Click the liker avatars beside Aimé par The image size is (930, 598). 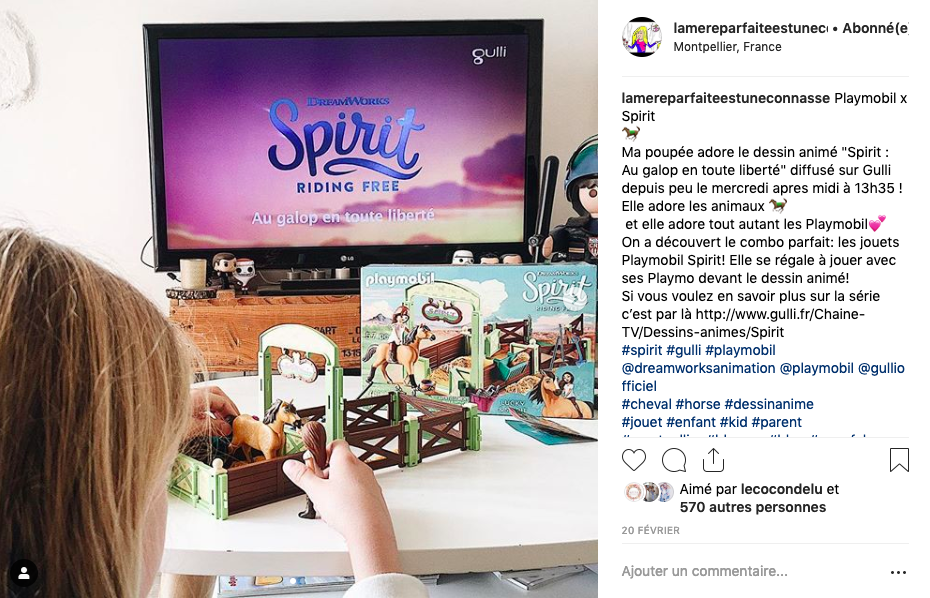coord(649,492)
